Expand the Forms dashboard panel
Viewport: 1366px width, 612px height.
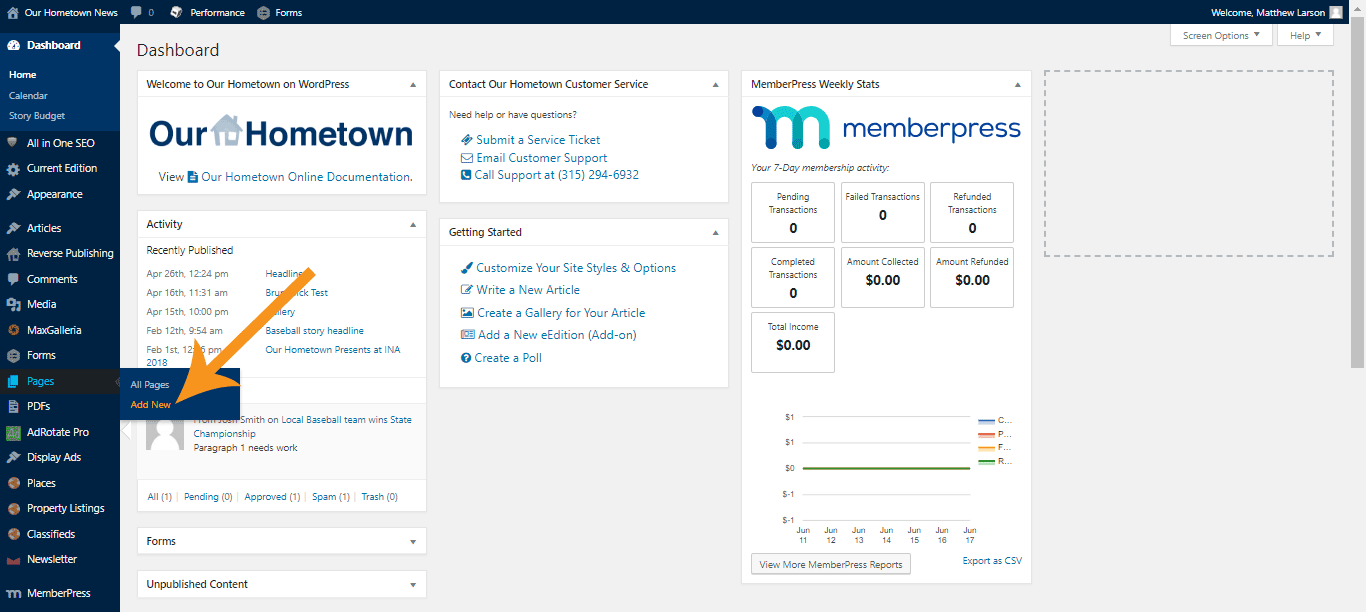point(413,542)
